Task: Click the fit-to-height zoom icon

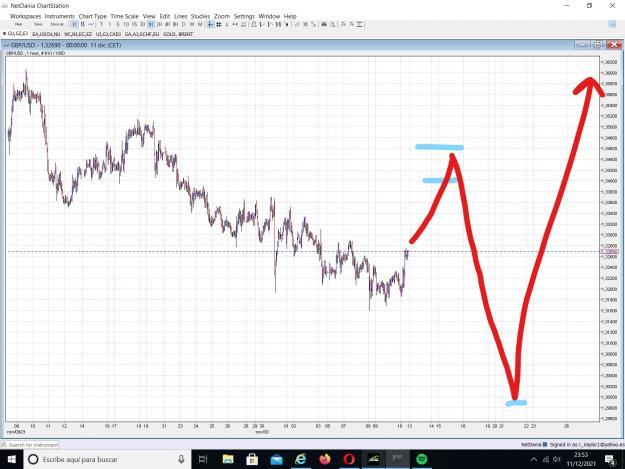Action: (x=360, y=24)
